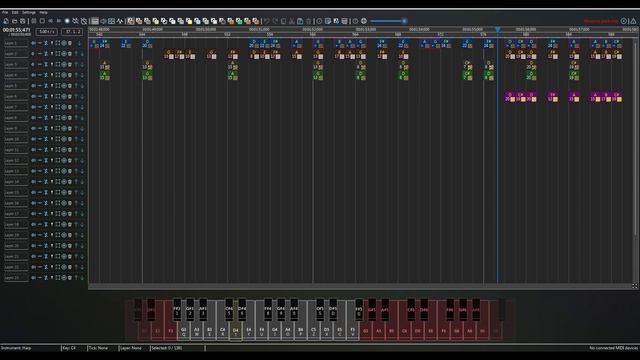The height and width of the screenshot is (360, 640).
Task: Delete Layer 7 with its trash icon
Action: click(x=70, y=107)
